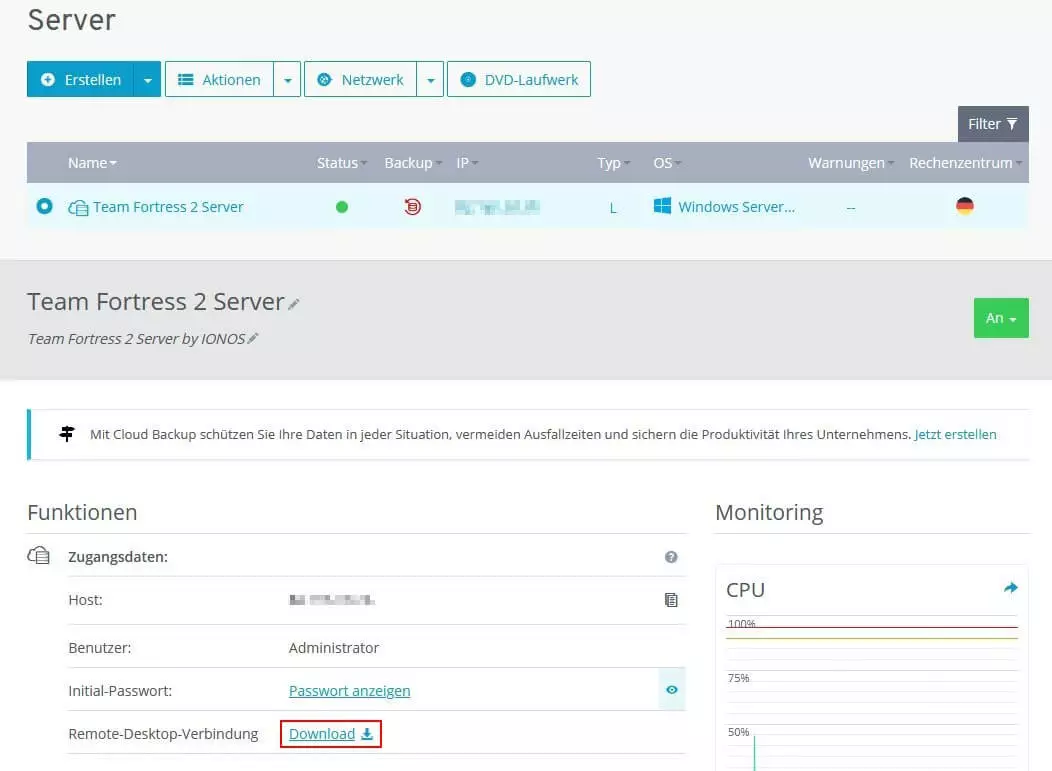Sort by the Status column header

tap(341, 163)
